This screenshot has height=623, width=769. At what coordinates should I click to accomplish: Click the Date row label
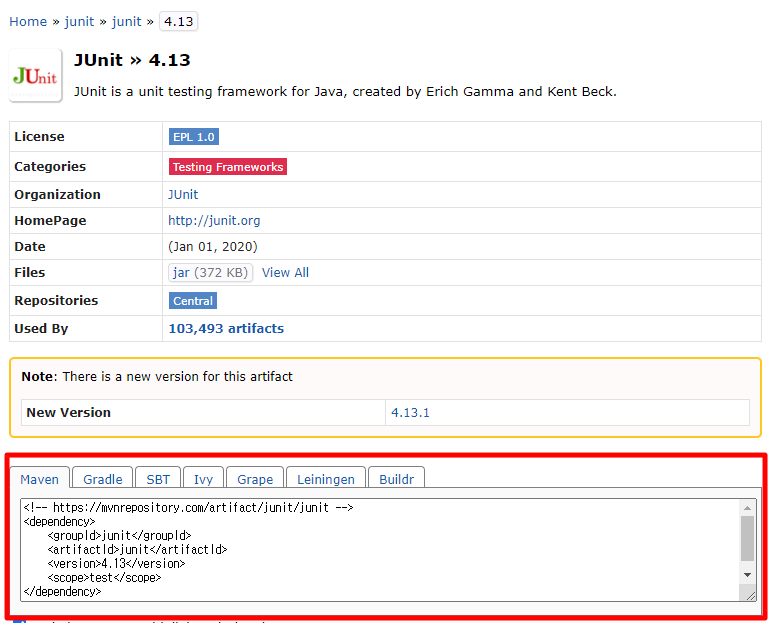(x=30, y=247)
